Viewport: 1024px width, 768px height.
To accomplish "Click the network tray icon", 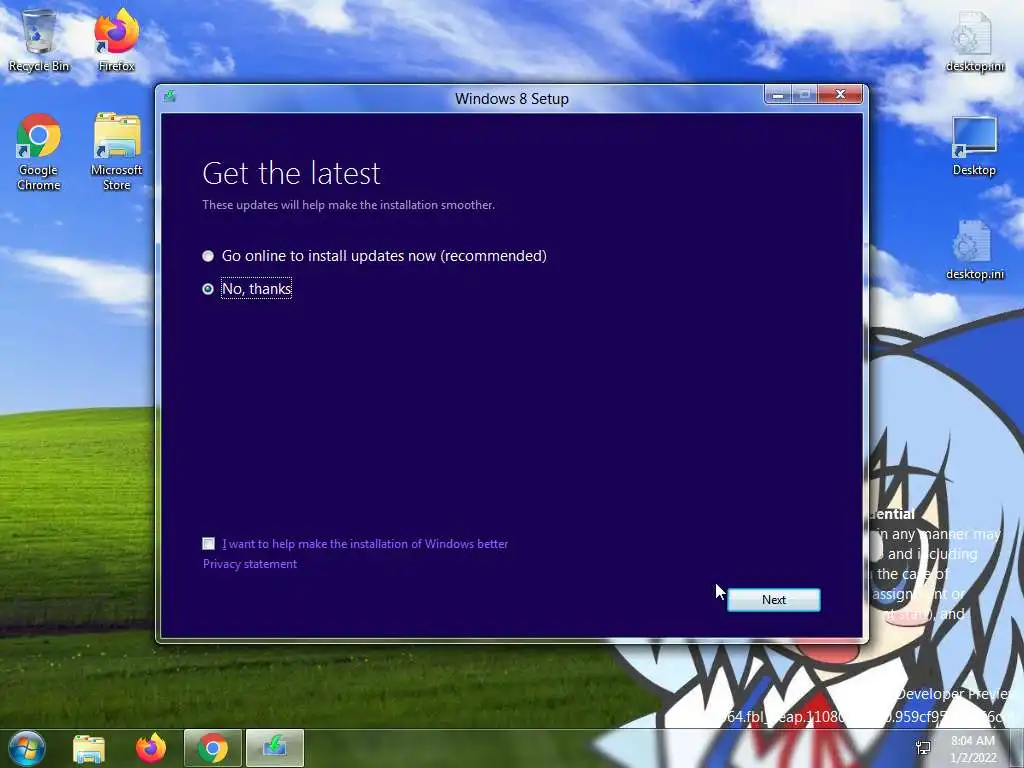I will [x=923, y=748].
